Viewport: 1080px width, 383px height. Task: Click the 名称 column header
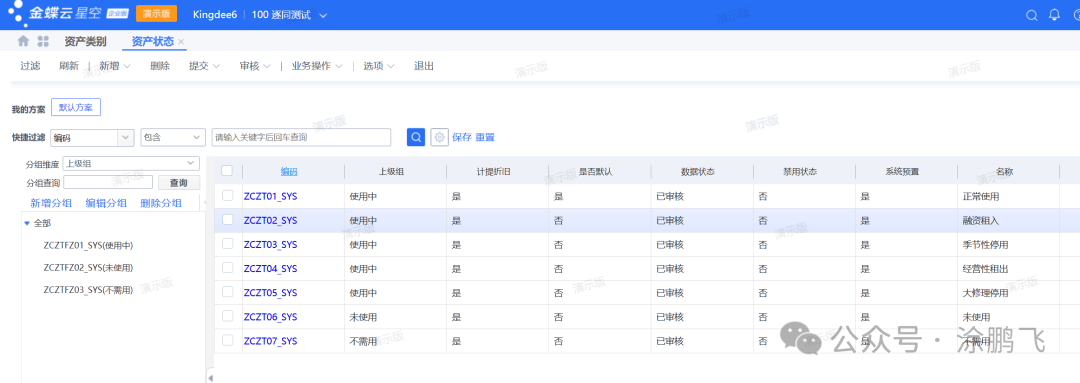(x=1004, y=172)
